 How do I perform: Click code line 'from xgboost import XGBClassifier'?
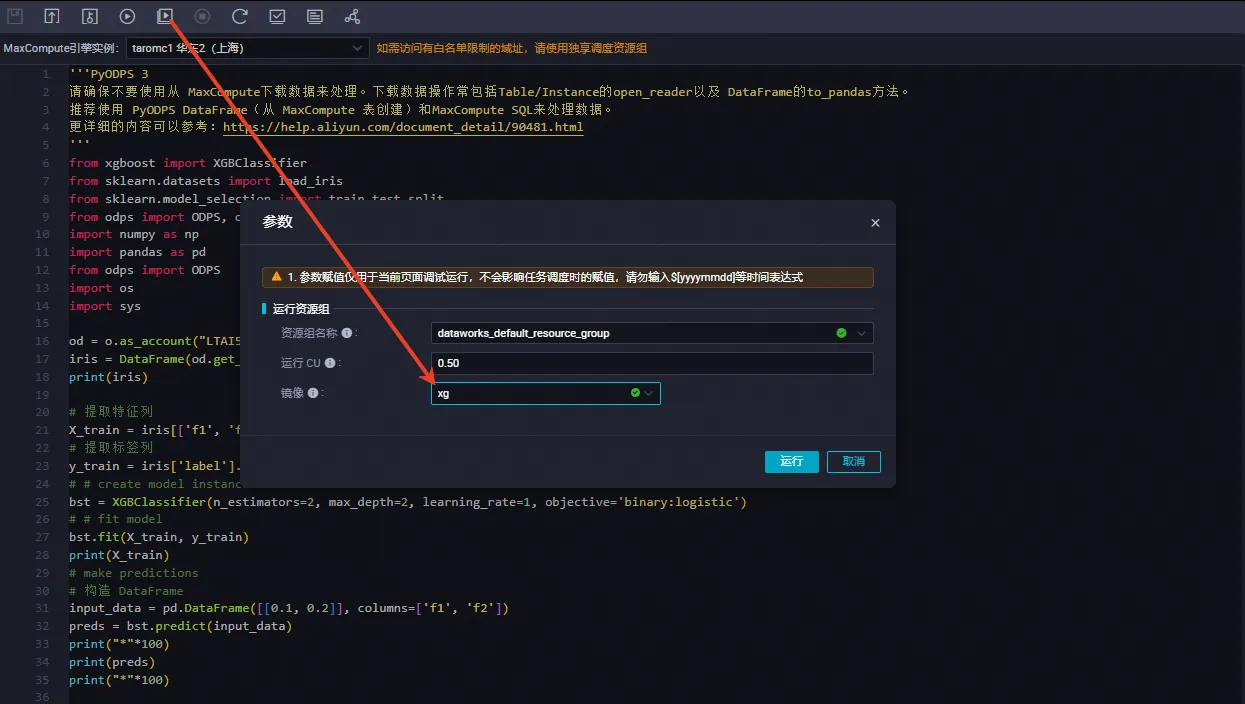(188, 163)
